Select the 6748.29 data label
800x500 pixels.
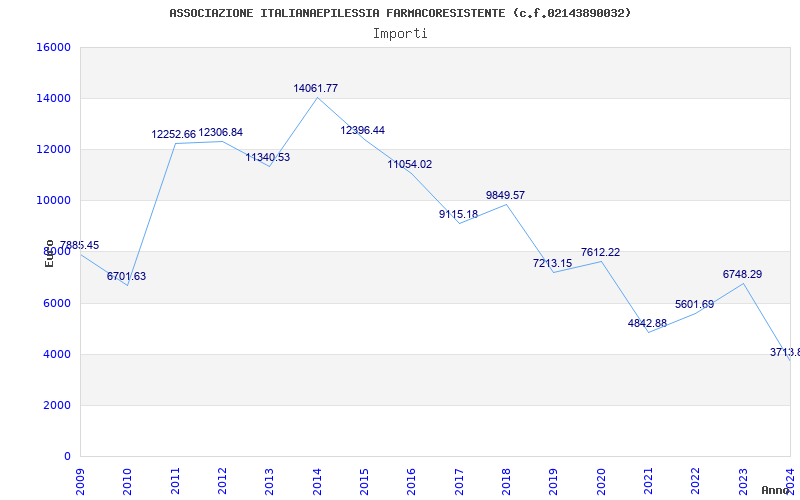click(742, 274)
